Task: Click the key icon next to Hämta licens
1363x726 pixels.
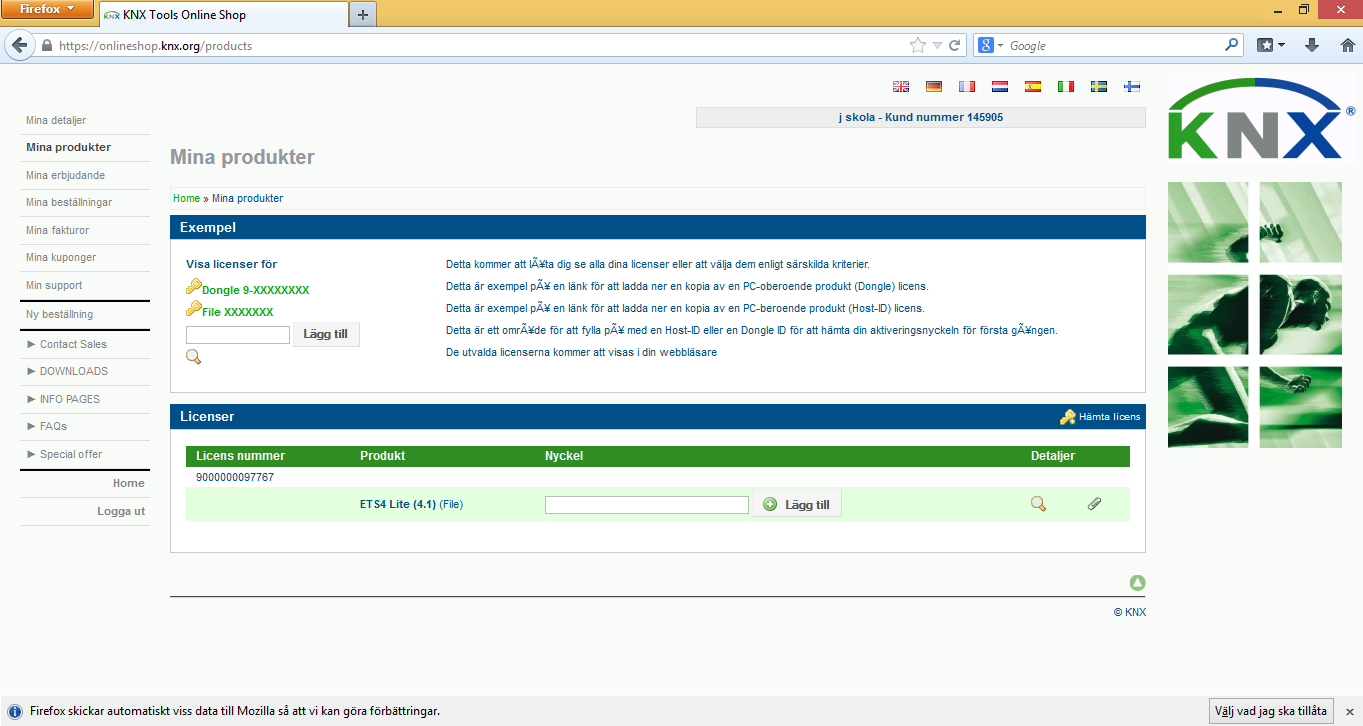Action: [x=1068, y=417]
